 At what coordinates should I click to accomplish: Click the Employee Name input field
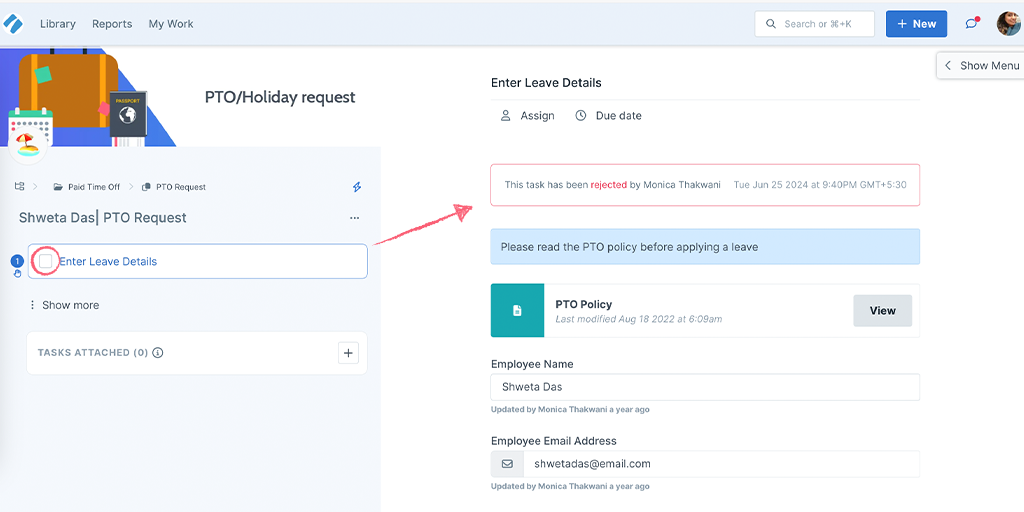[705, 387]
